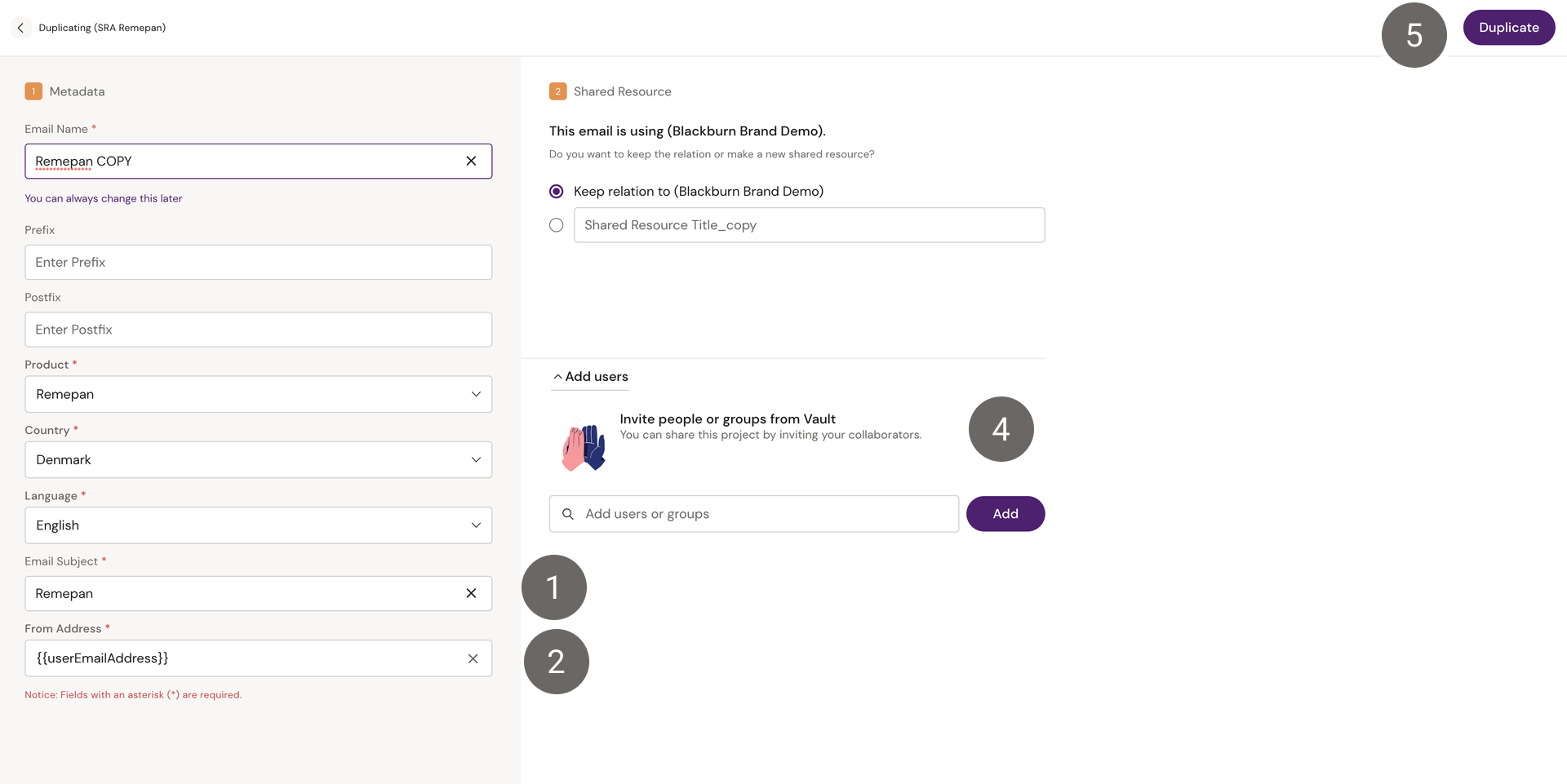Select Keep relation to Blackburn Brand Demo
1567x784 pixels.
557,192
